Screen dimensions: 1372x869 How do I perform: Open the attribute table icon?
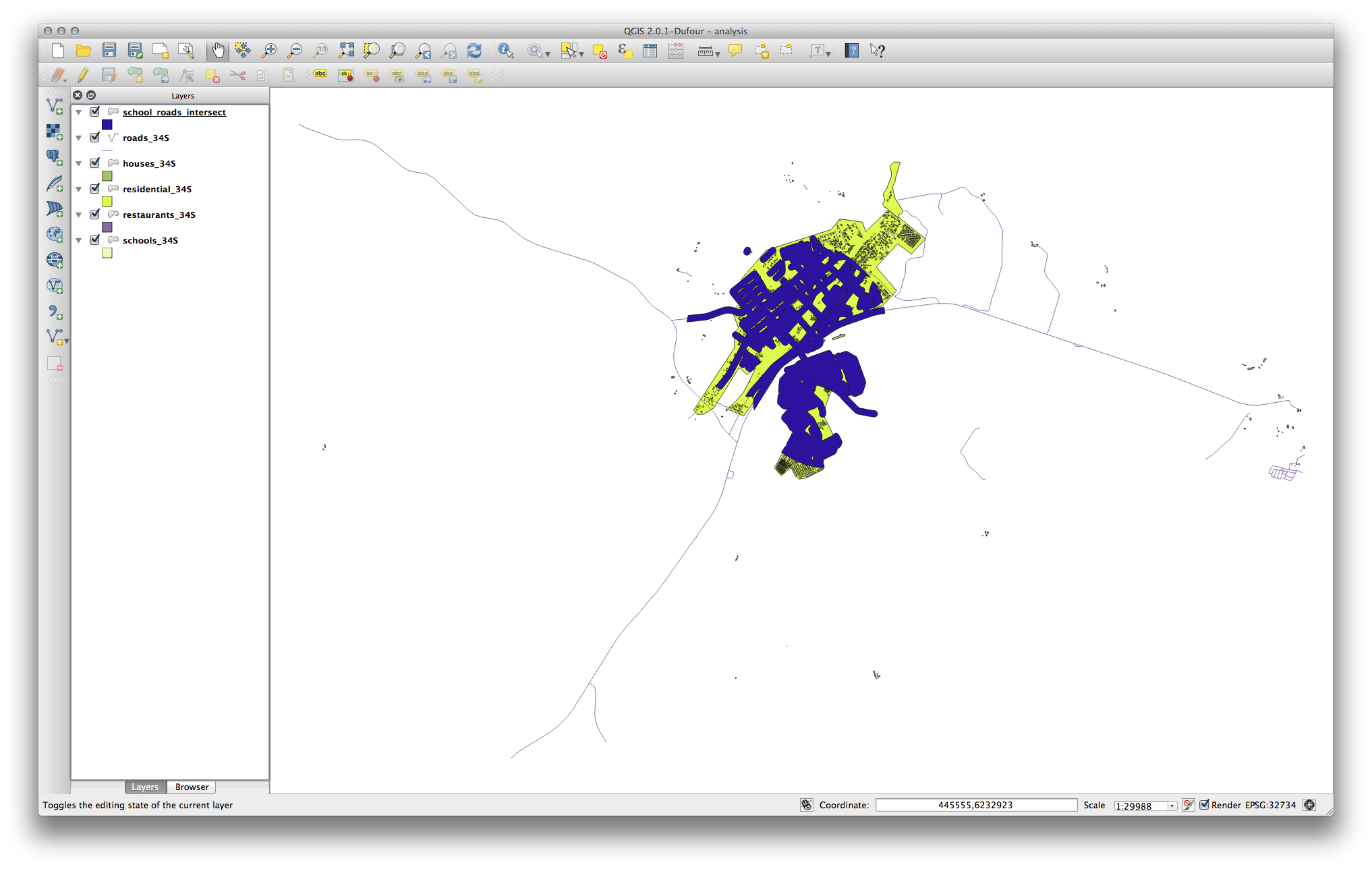tap(650, 51)
